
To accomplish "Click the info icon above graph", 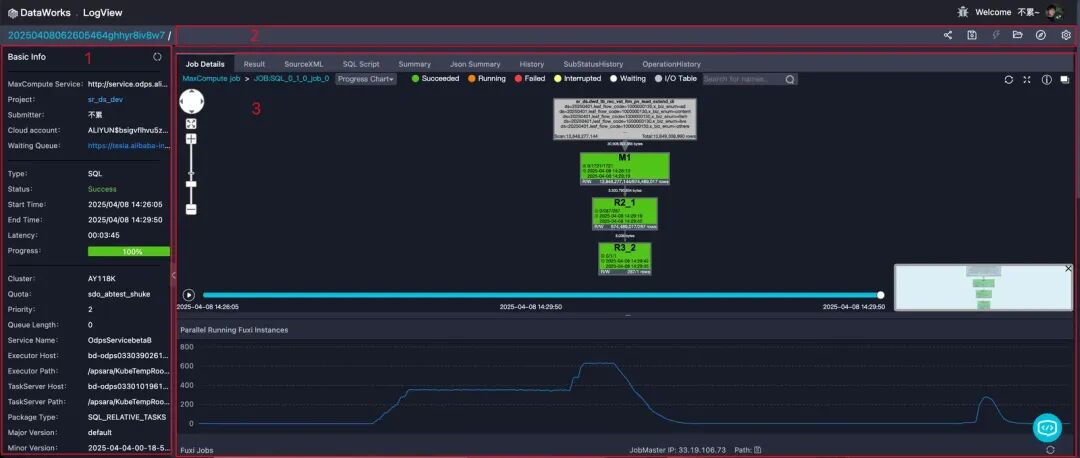I will tap(1046, 80).
